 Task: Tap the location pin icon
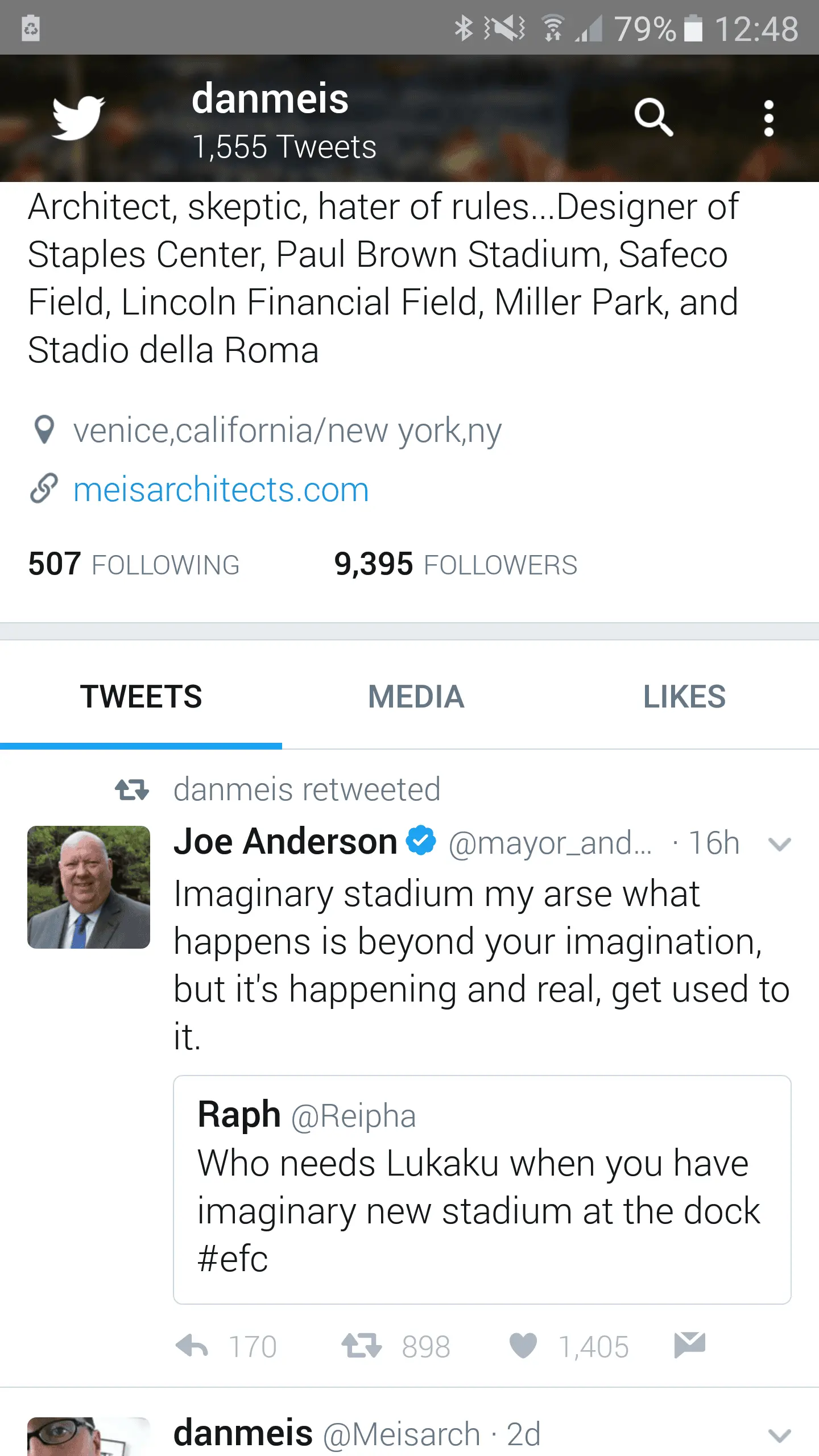(x=44, y=430)
